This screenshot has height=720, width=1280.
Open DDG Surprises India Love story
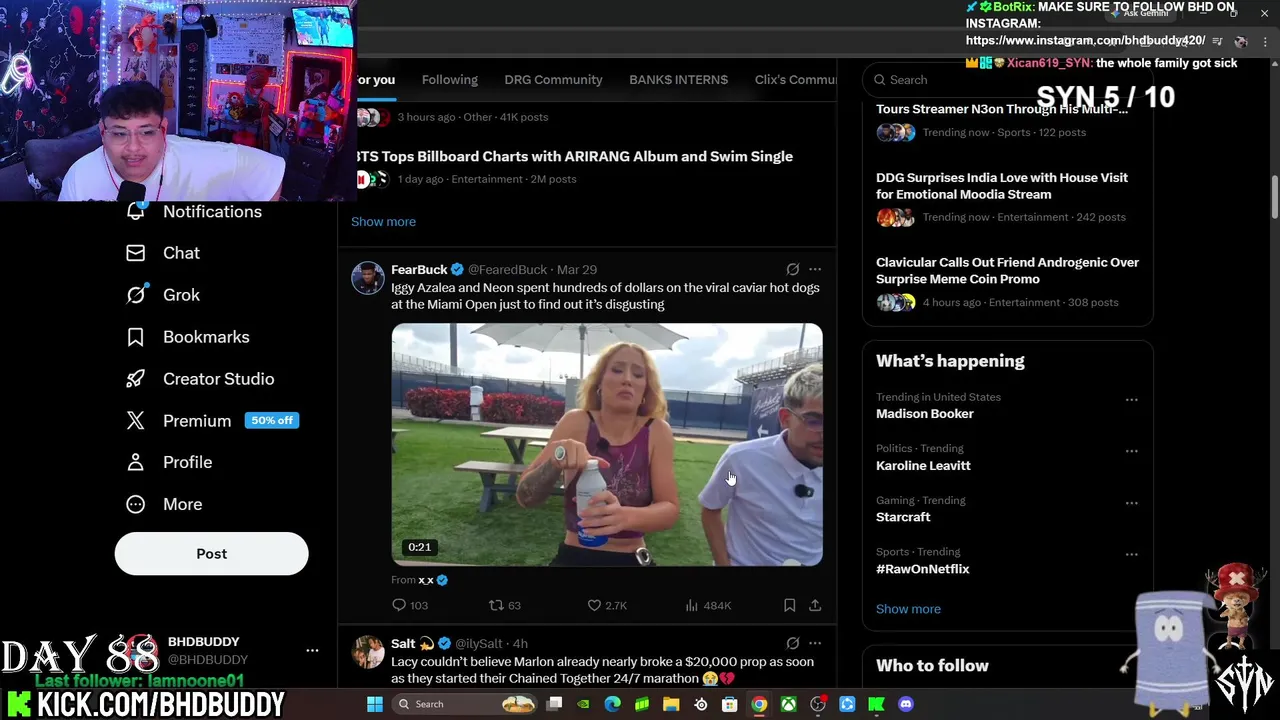(x=1002, y=186)
